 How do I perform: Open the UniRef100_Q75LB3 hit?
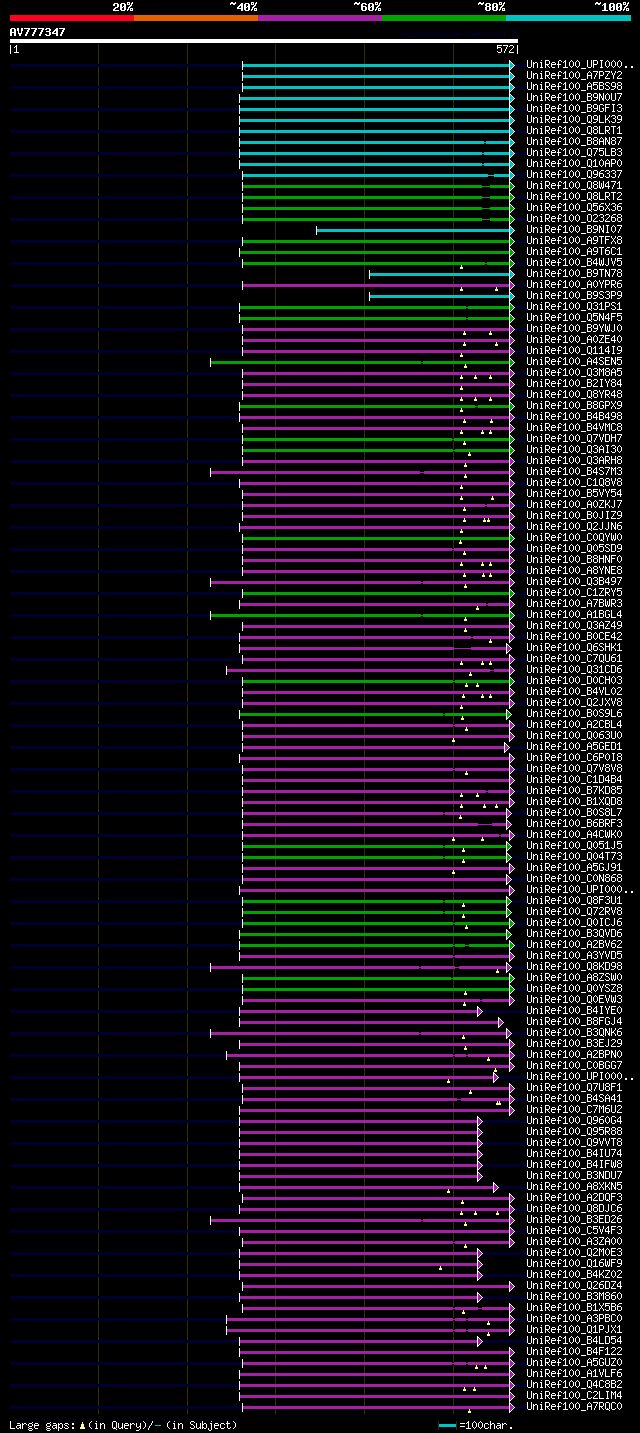(574, 153)
